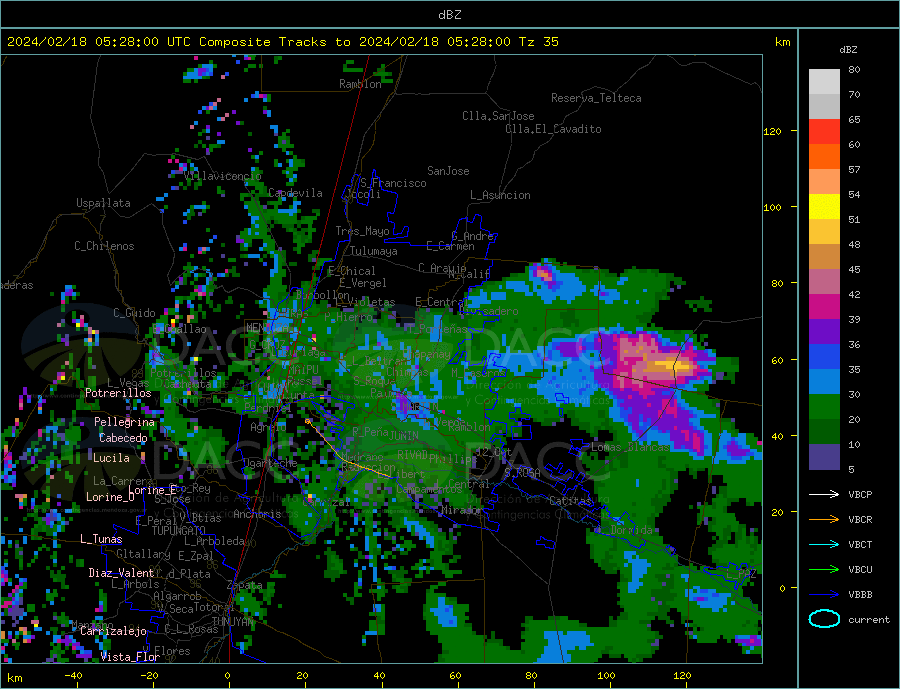Click the TUPUNGATO map label
The width and height of the screenshot is (900, 689).
click(179, 531)
